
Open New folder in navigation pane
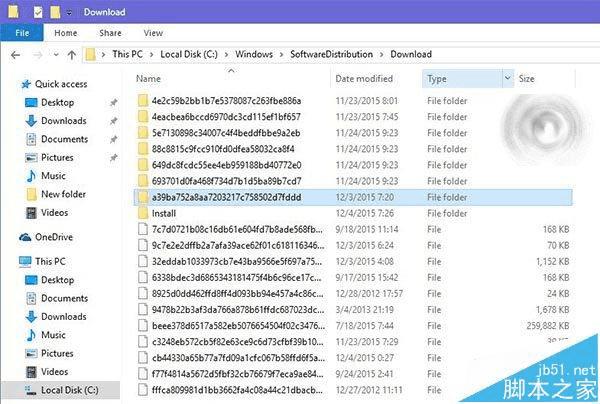(63, 194)
